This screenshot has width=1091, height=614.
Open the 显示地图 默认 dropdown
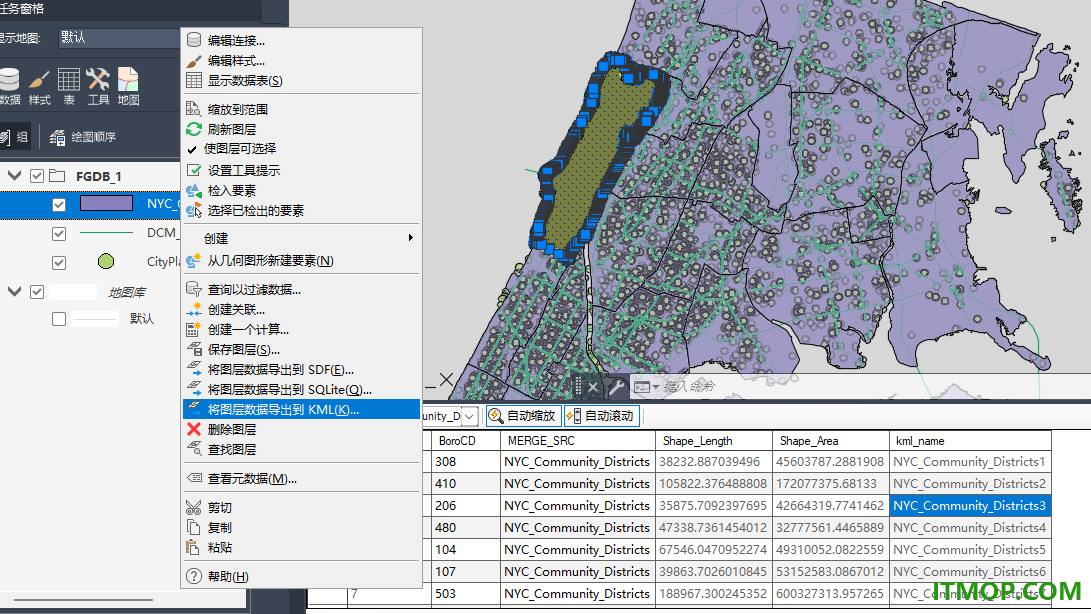pos(118,38)
